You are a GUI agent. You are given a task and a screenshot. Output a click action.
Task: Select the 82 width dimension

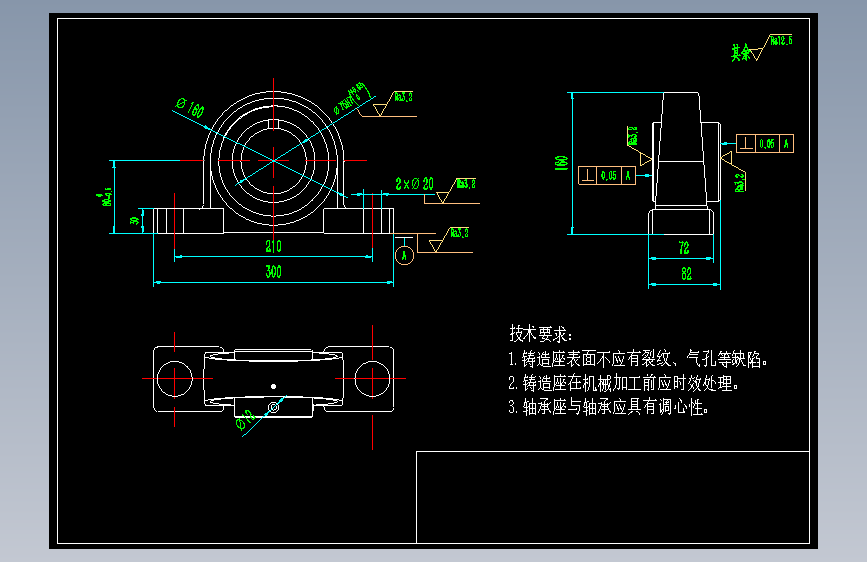pos(686,274)
